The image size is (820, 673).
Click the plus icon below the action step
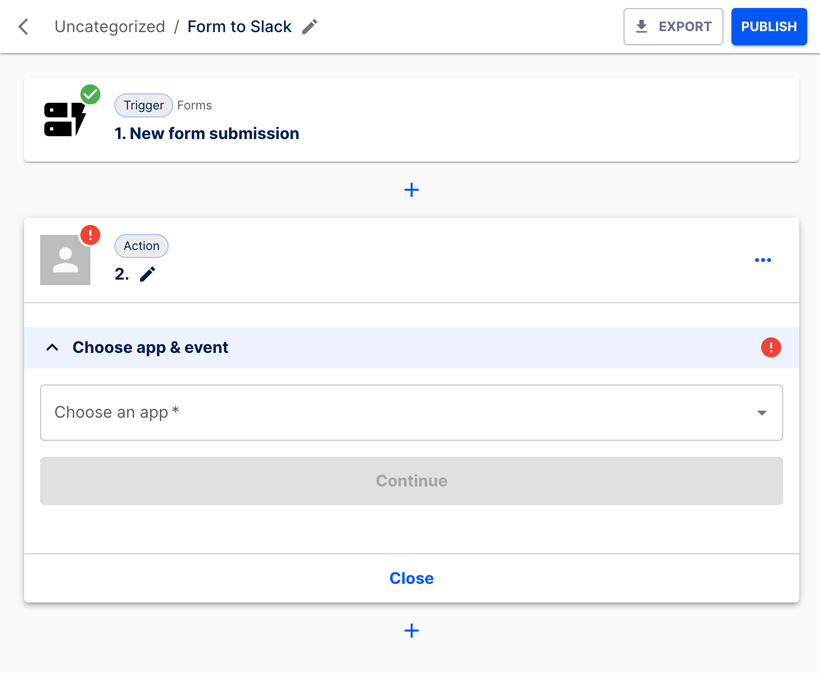pyautogui.click(x=411, y=630)
